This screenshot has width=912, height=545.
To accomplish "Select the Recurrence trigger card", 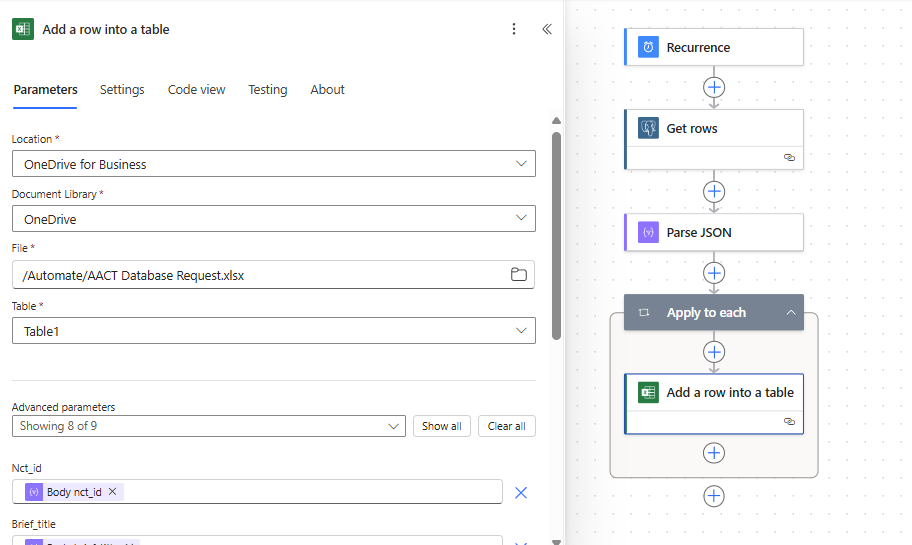I will click(x=714, y=47).
